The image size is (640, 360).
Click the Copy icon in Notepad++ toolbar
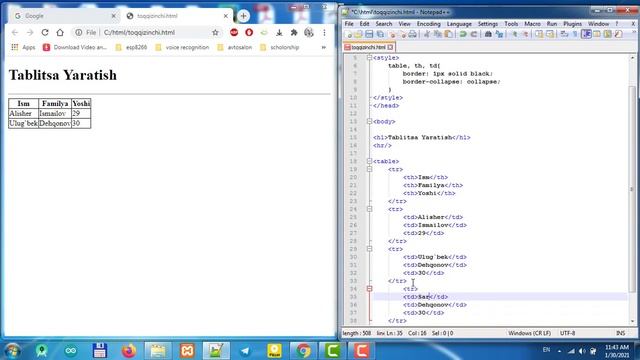438,34
